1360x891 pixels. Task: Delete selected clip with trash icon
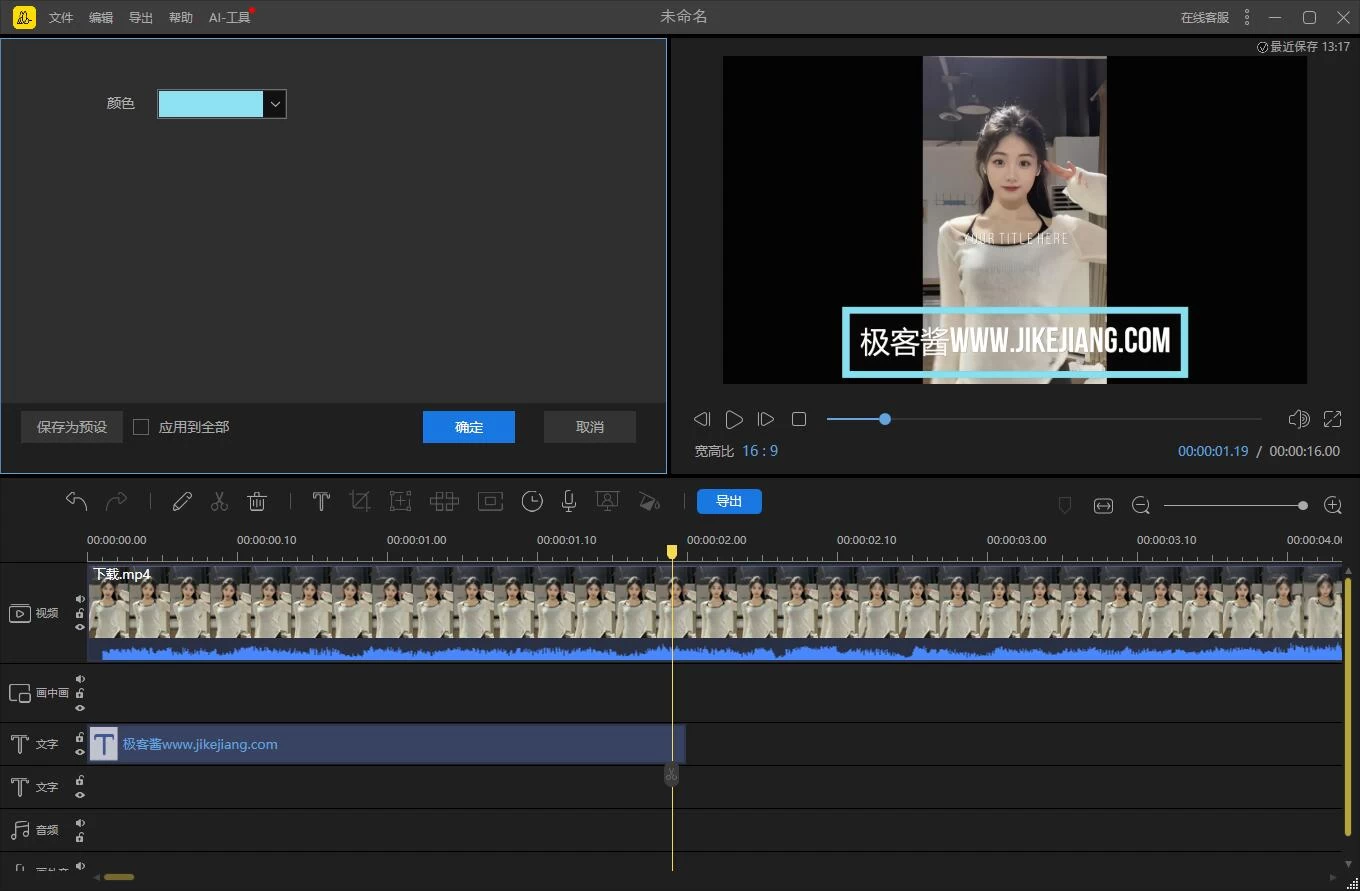[257, 502]
